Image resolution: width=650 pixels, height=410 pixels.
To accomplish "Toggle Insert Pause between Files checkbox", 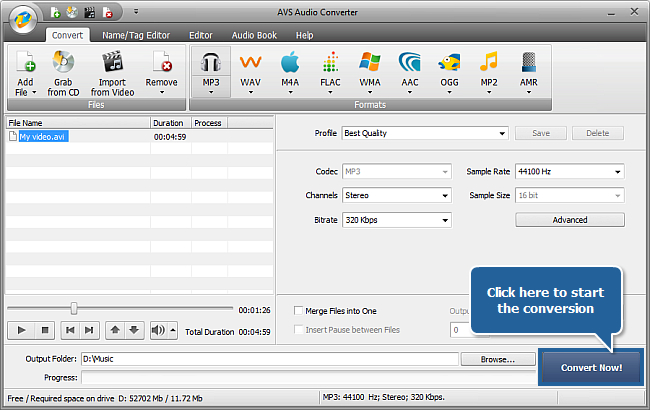I will pyautogui.click(x=298, y=330).
